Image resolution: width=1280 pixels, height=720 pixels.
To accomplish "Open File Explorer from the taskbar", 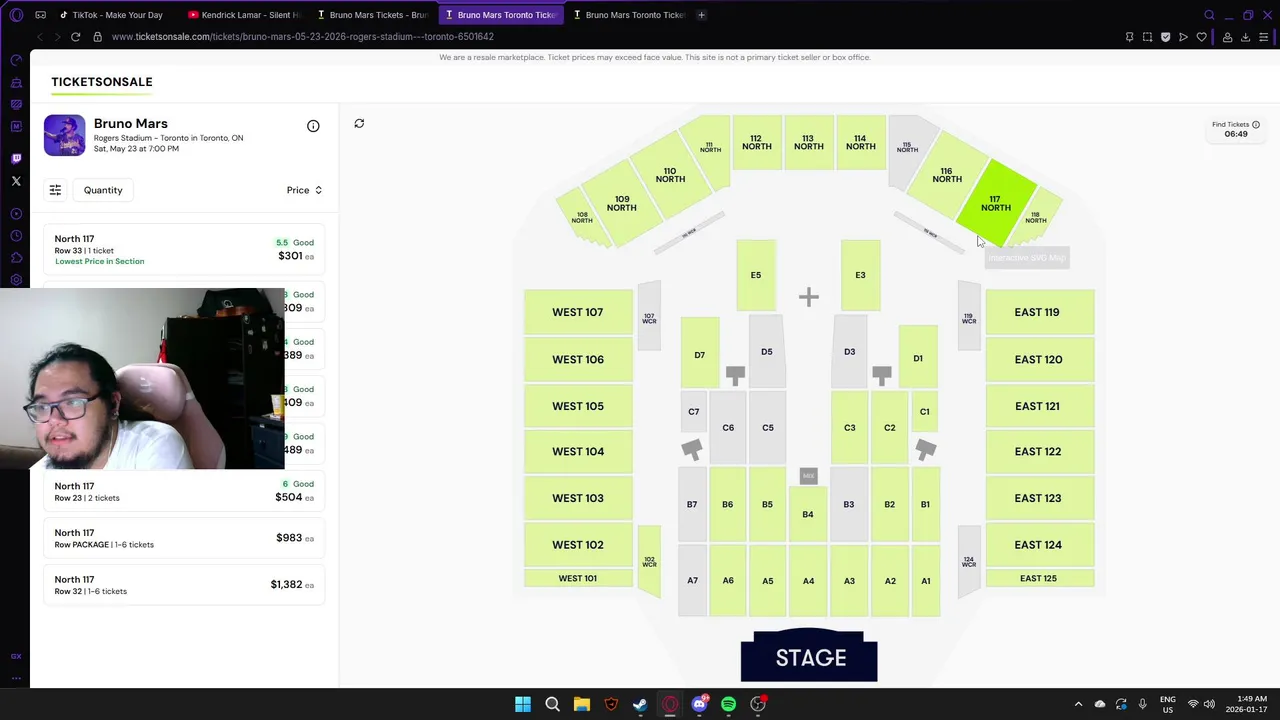I will (581, 704).
